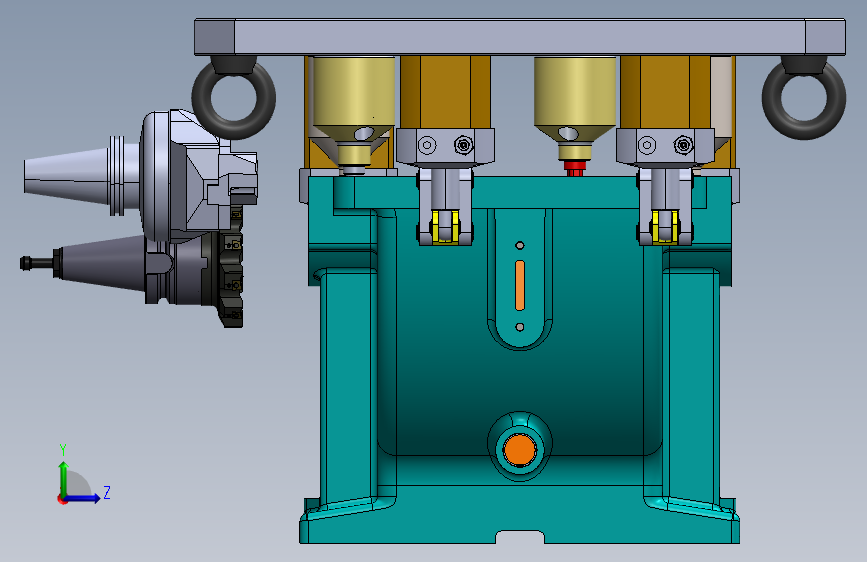Click the red origin ball of the triad
The image size is (867, 562).
[x=62, y=499]
